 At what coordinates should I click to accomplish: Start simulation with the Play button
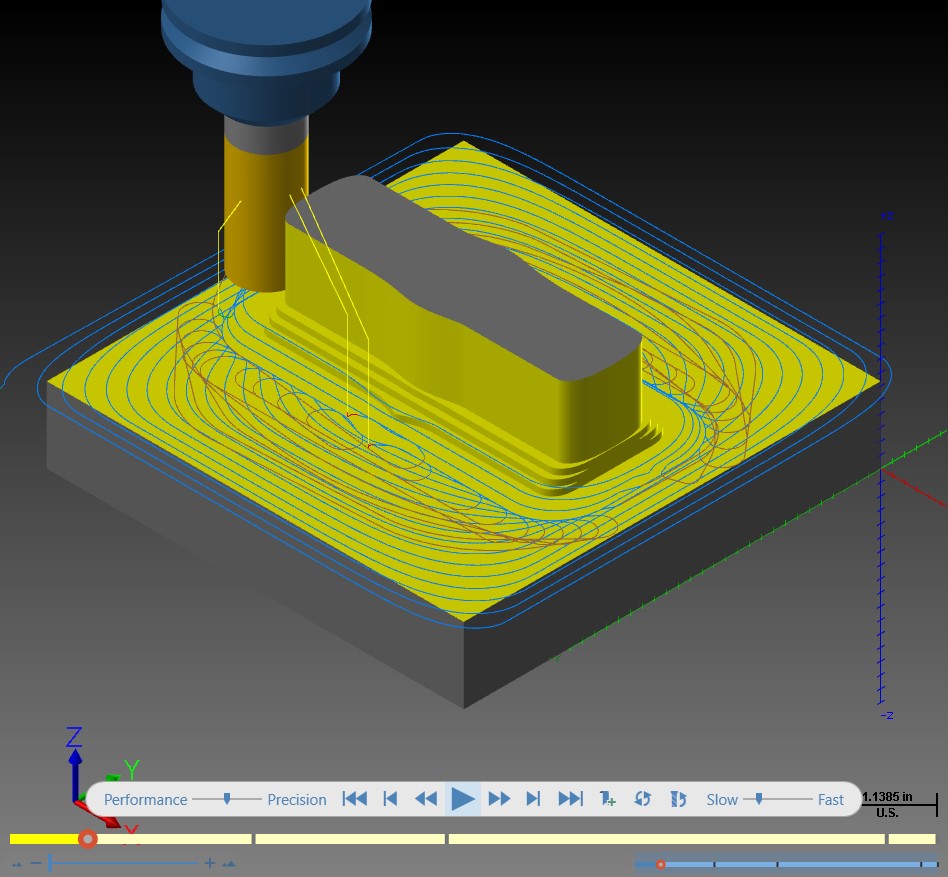[463, 799]
